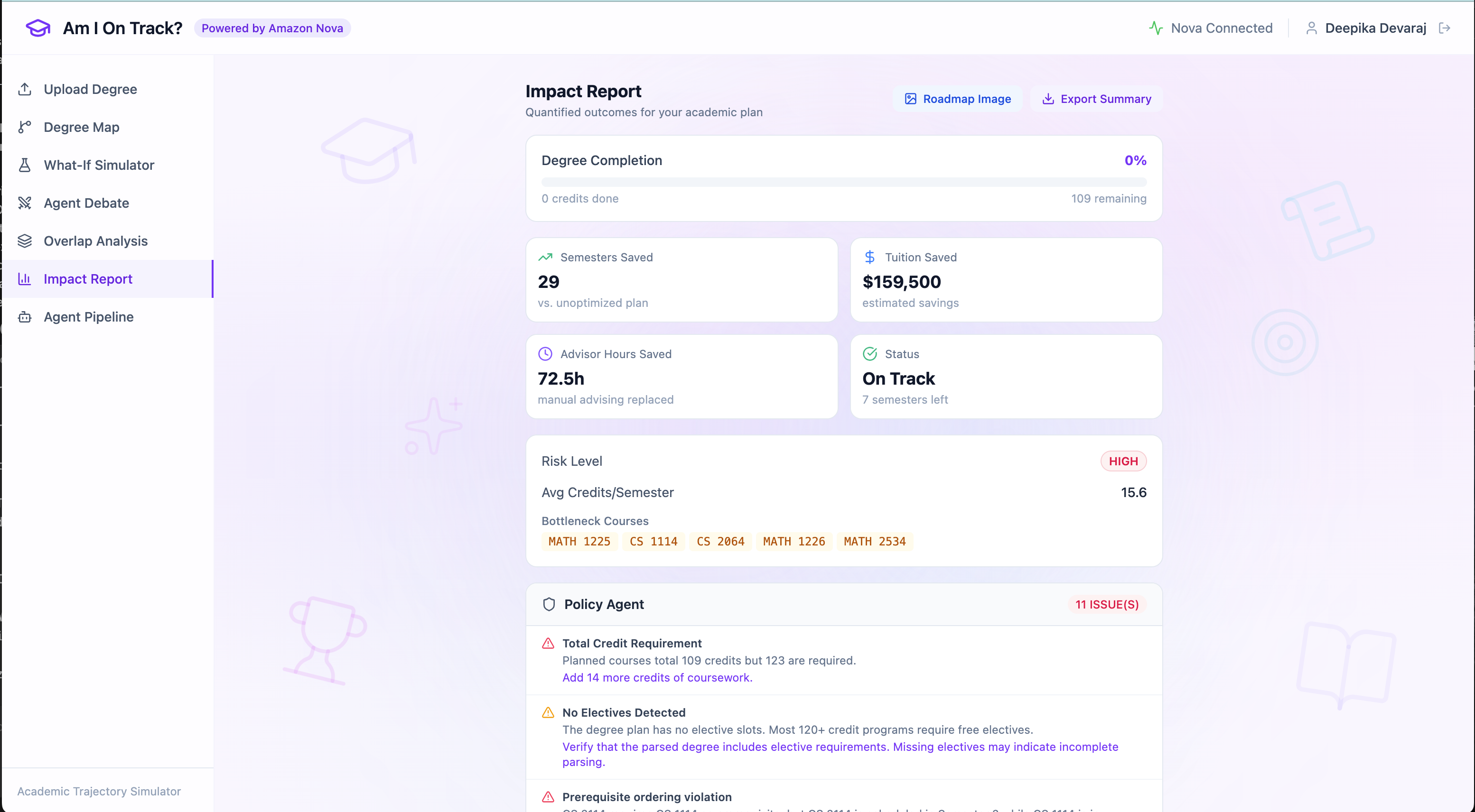Open the Degree Map page
The height and width of the screenshot is (812, 1475).
pos(81,127)
